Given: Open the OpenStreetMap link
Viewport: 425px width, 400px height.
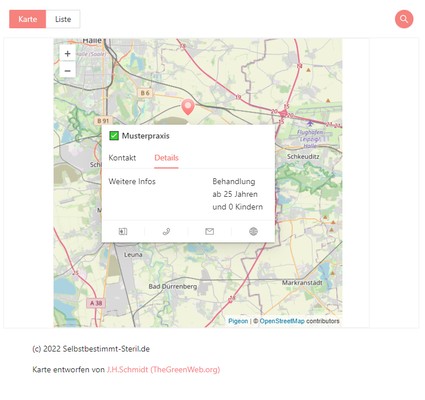Looking at the screenshot, I should click(282, 321).
